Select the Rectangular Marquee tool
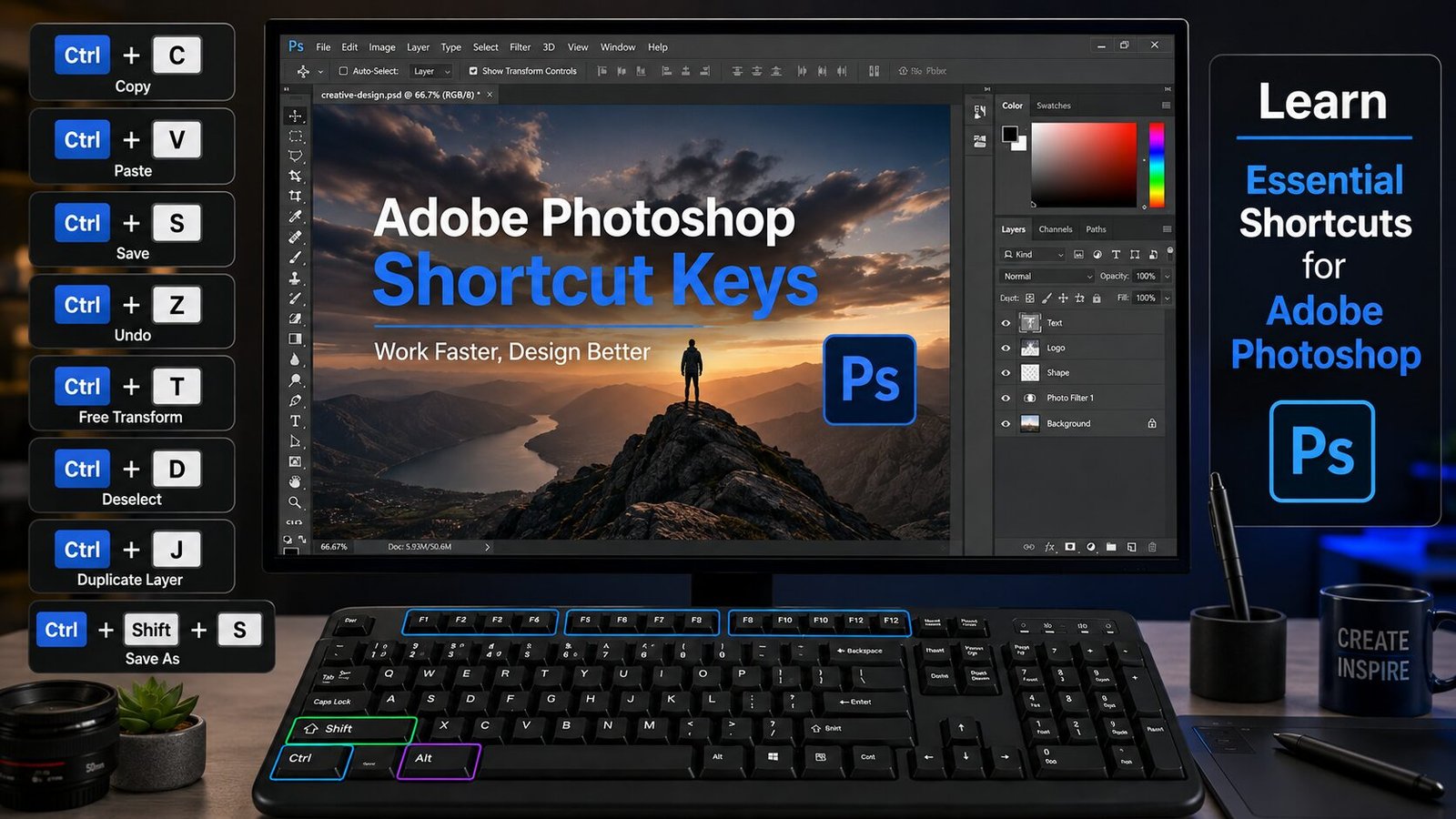The width and height of the screenshot is (1456, 819). [295, 136]
